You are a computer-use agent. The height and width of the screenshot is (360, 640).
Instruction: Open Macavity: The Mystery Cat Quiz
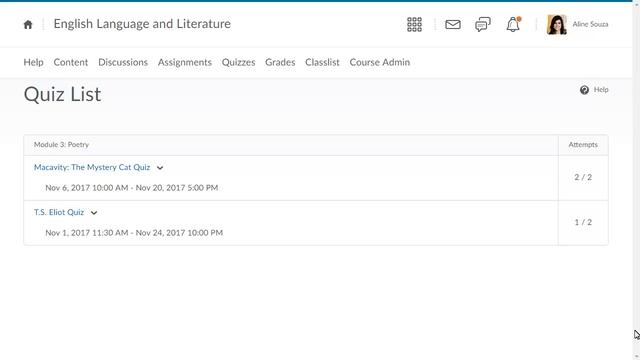[92, 167]
